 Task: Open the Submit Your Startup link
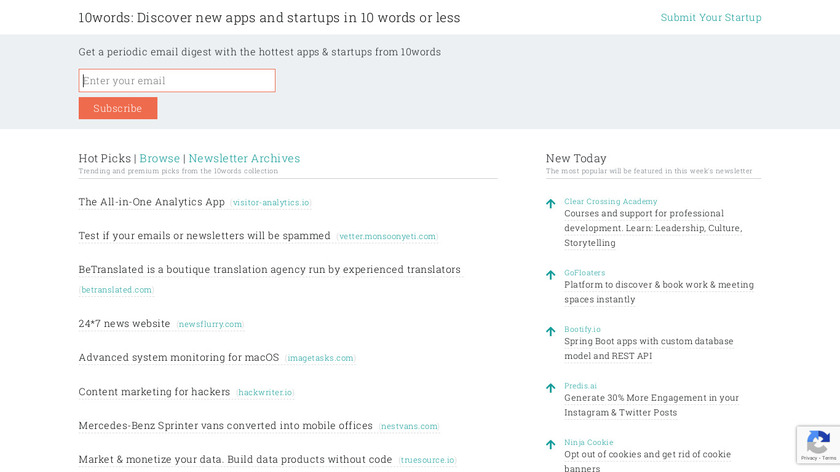[710, 17]
